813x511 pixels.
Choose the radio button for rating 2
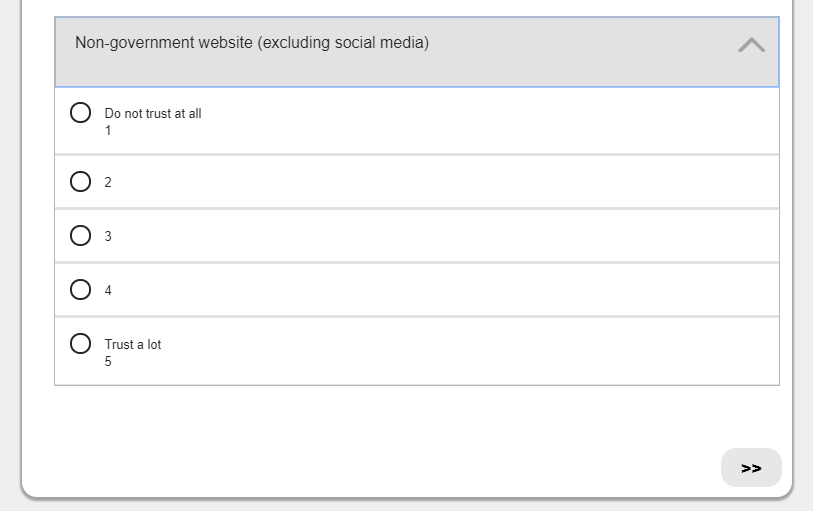(x=81, y=182)
